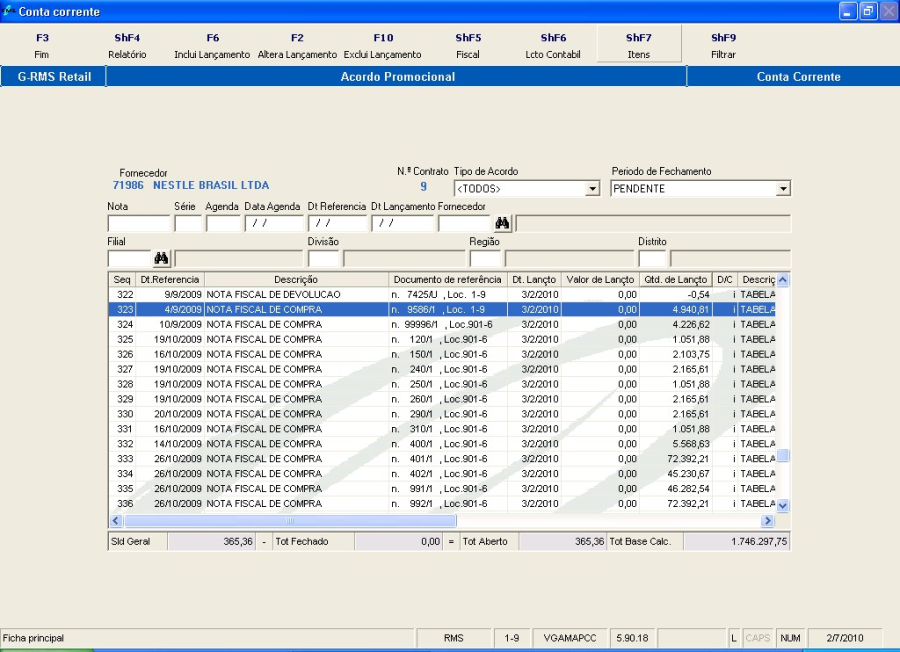The width and height of the screenshot is (900, 652).
Task: Expand the Tipo de Acordo dropdown
Action: pyautogui.click(x=592, y=189)
